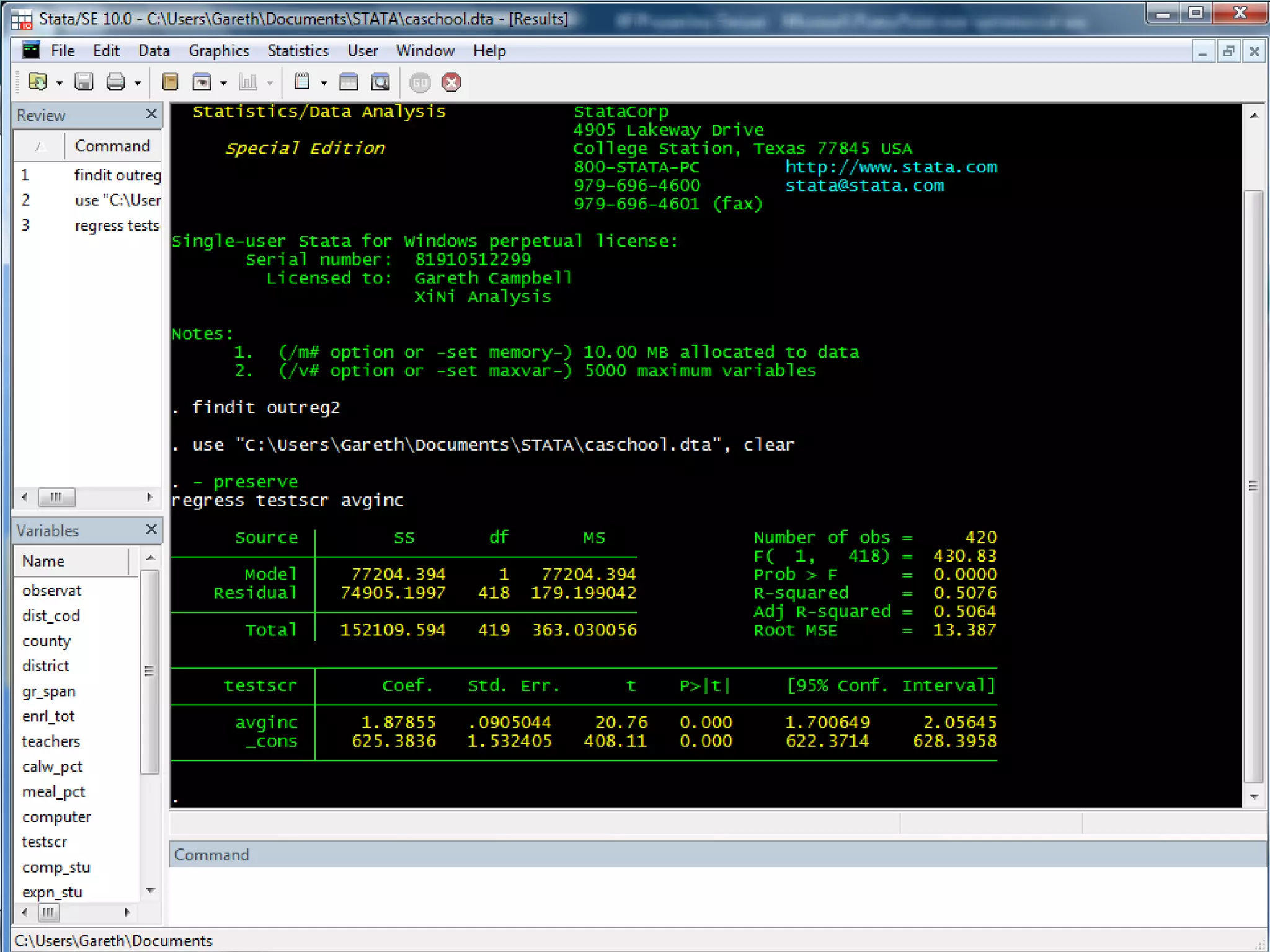Expand the Do-file Editor dropdown arrow
Image resolution: width=1270 pixels, height=952 pixels.
[x=324, y=83]
